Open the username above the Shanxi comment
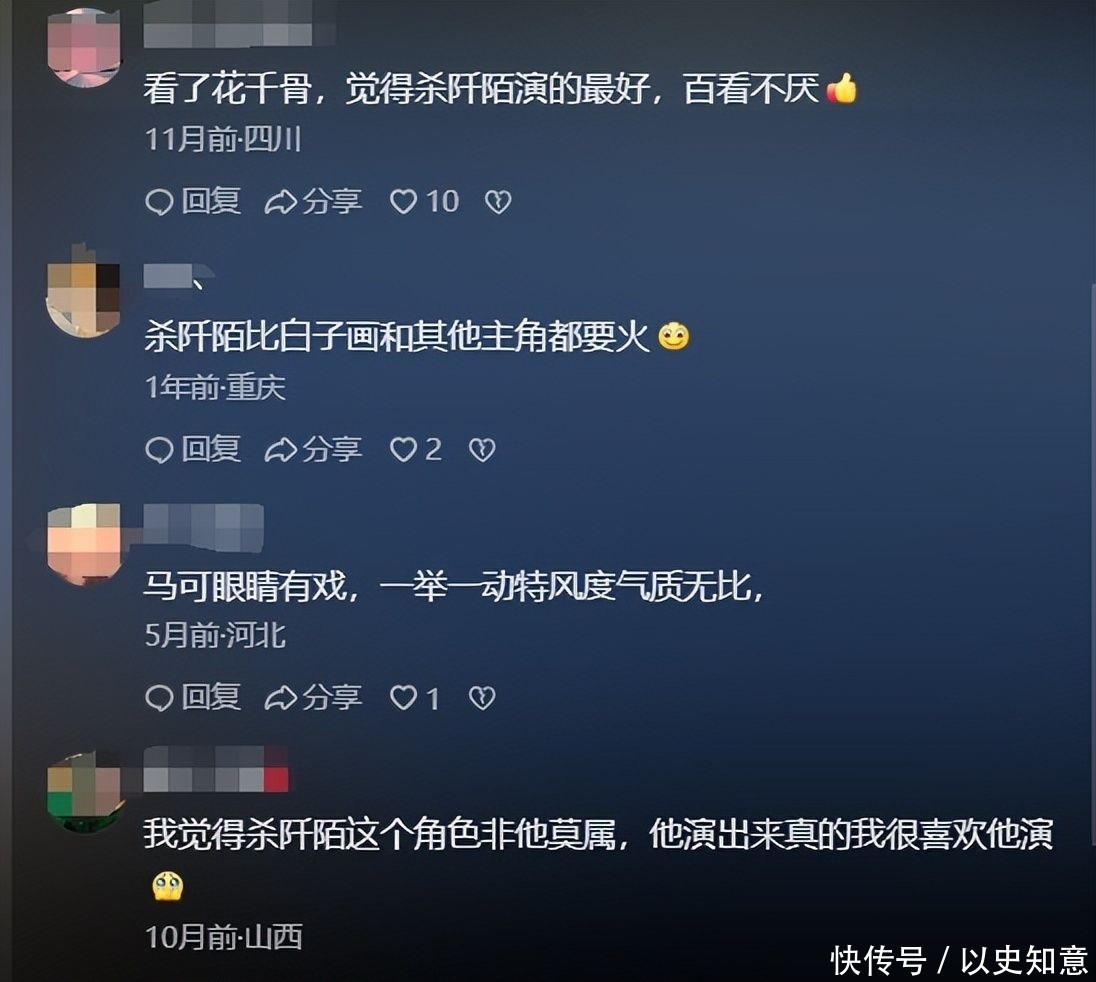This screenshot has height=982, width=1096. [216, 770]
